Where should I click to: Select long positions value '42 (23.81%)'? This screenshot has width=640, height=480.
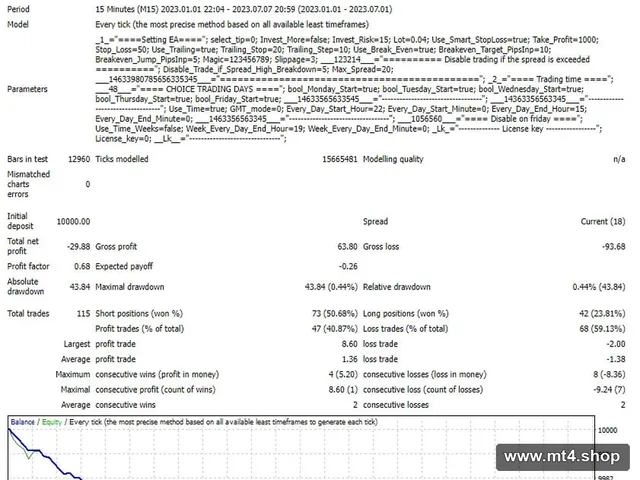tap(602, 314)
